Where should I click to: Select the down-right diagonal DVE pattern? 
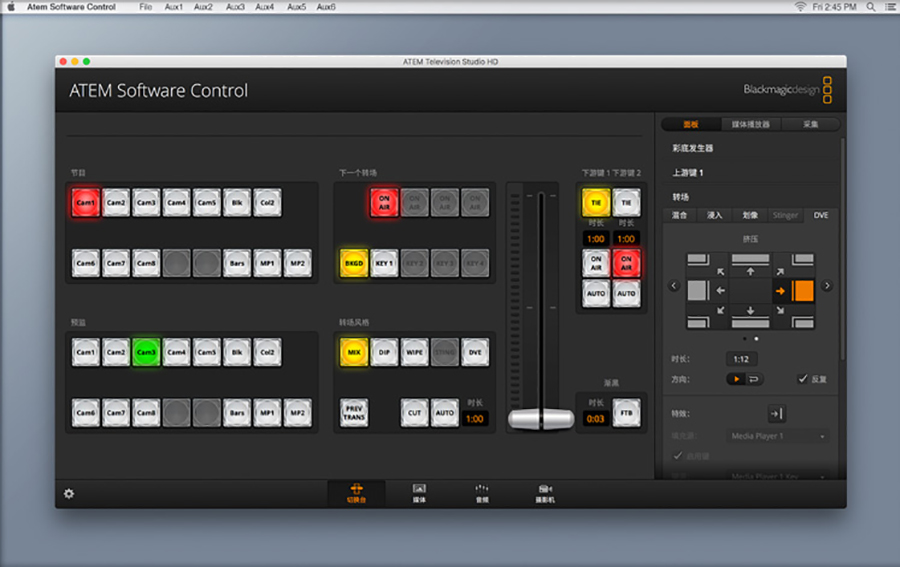[x=780, y=310]
